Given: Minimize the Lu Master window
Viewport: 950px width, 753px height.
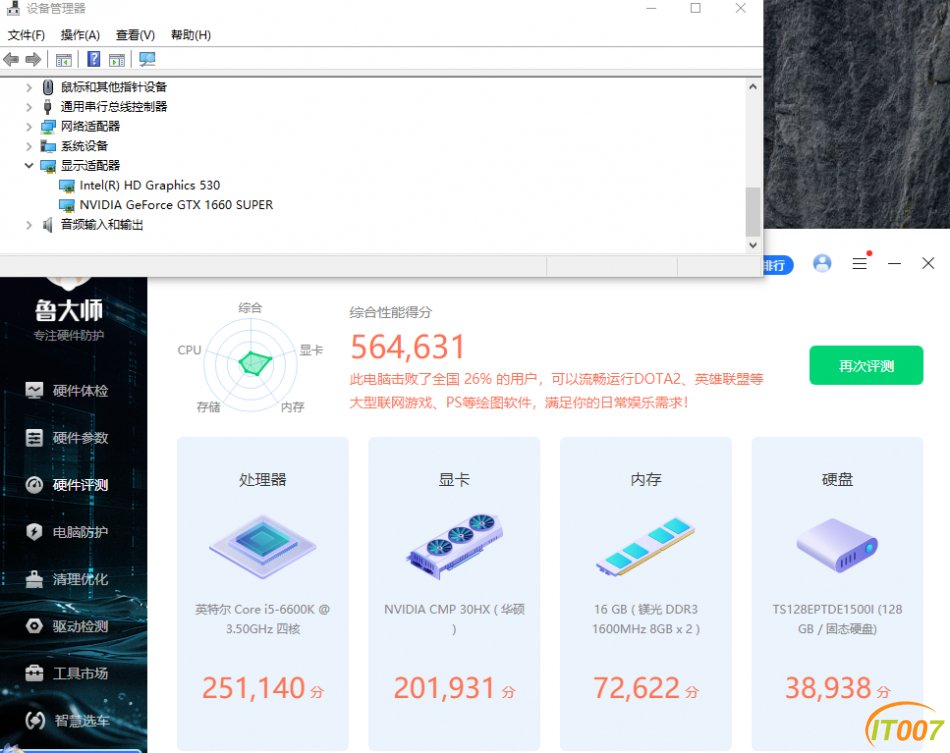Looking at the screenshot, I should [894, 264].
